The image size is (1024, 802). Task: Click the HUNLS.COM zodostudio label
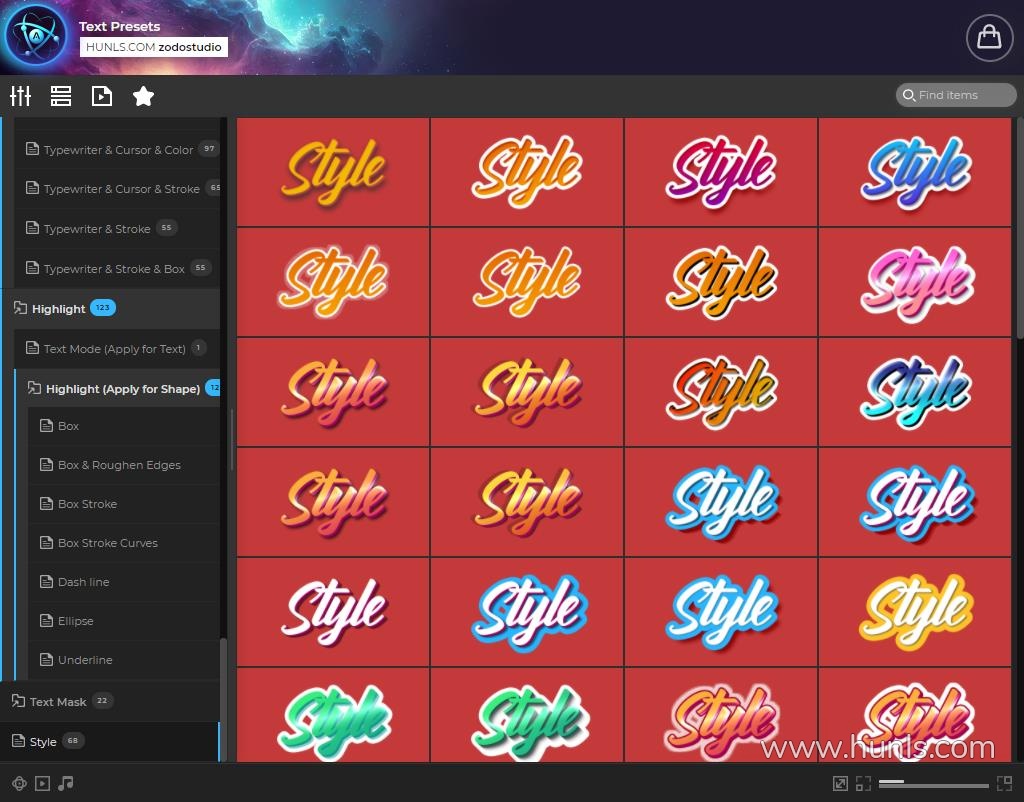(x=154, y=47)
